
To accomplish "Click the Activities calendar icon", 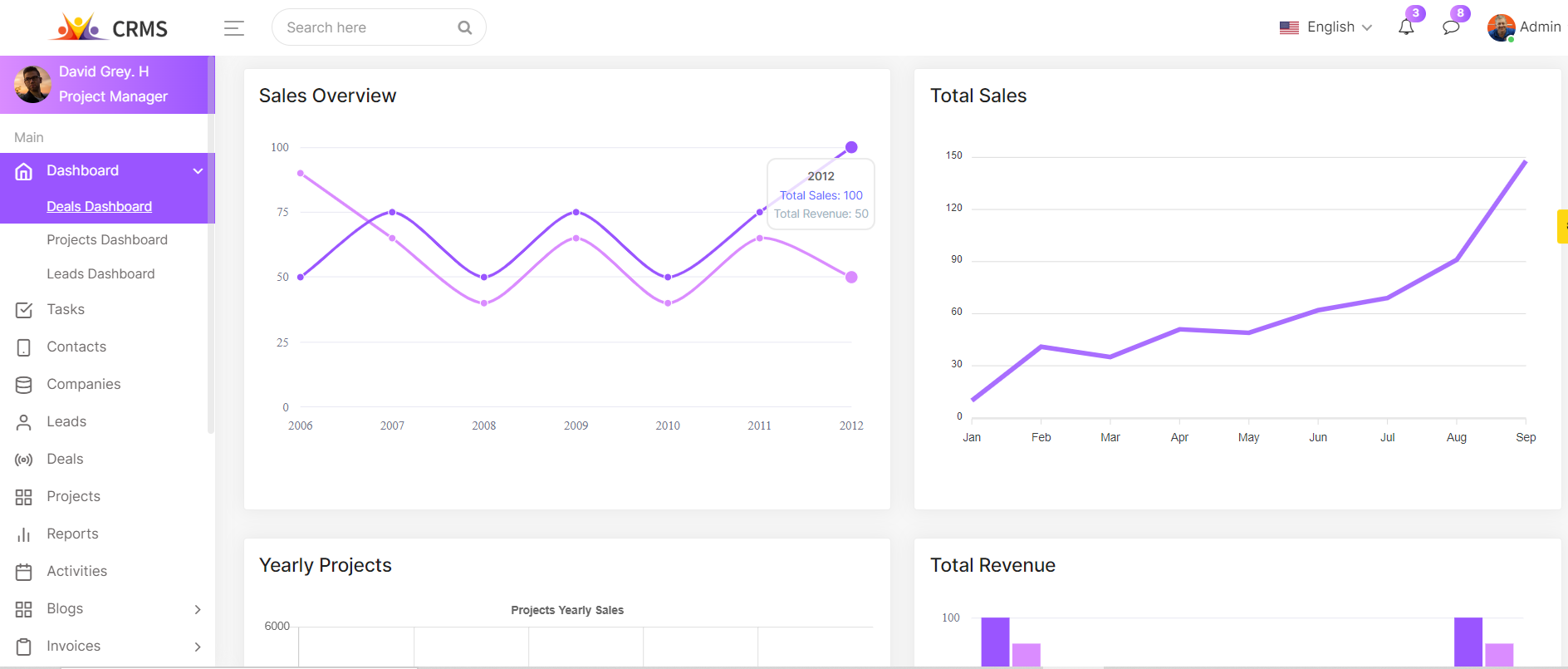I will point(24,572).
